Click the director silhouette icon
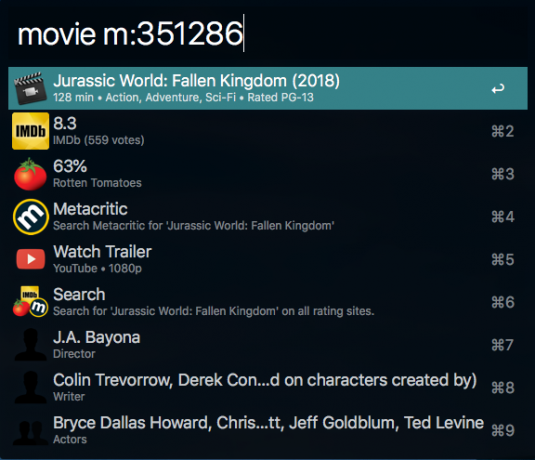Image resolution: width=535 pixels, height=460 pixels. (30, 345)
